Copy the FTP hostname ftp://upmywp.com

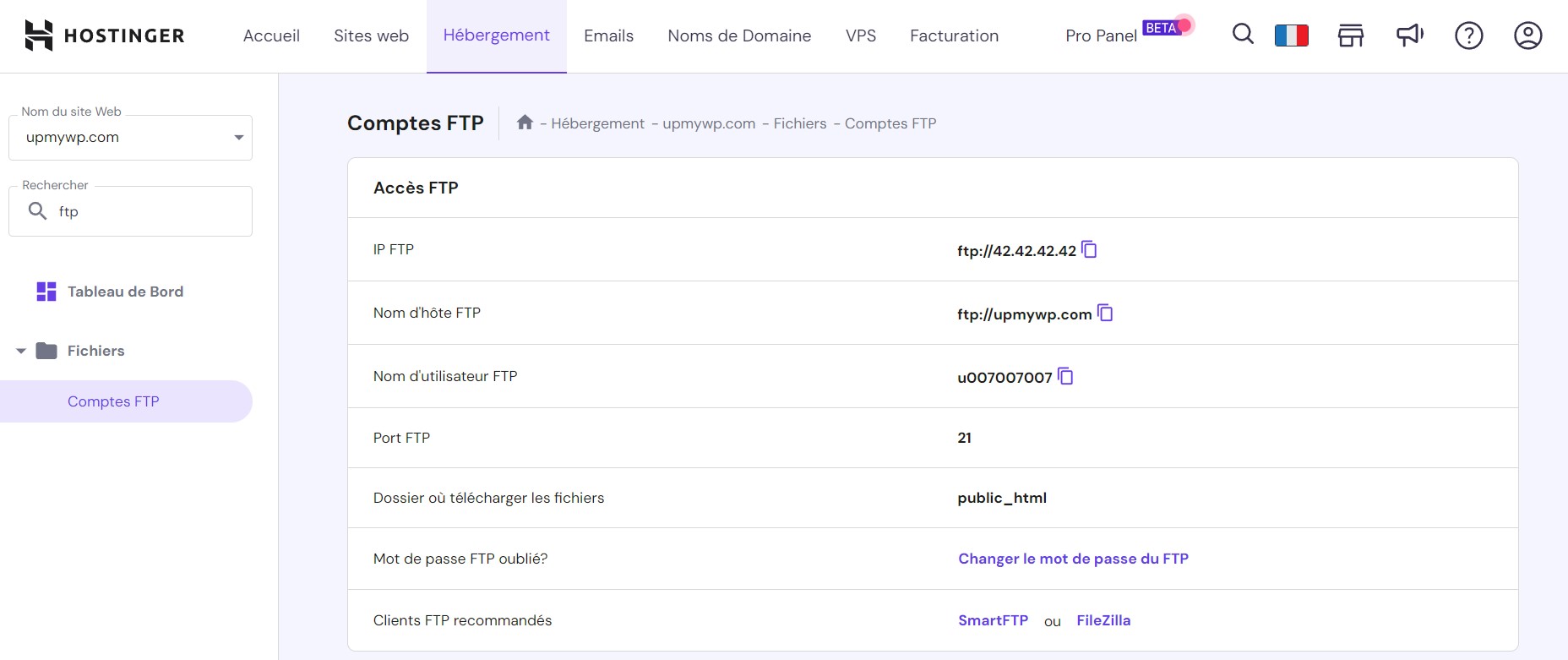click(x=1105, y=313)
